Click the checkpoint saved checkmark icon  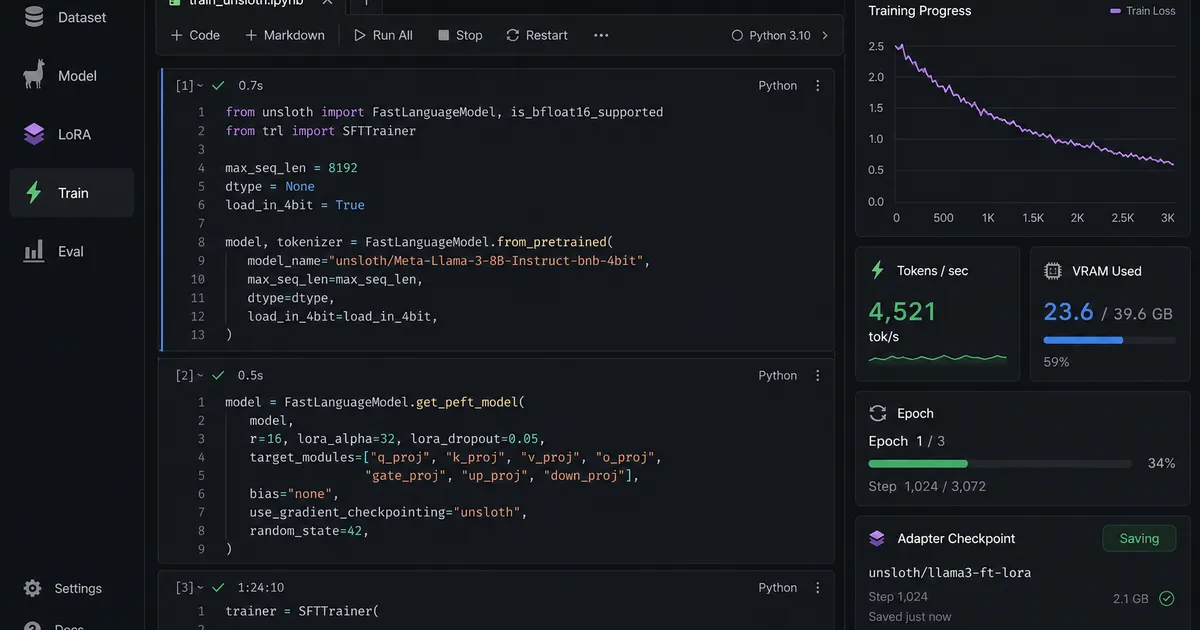[x=1166, y=598]
